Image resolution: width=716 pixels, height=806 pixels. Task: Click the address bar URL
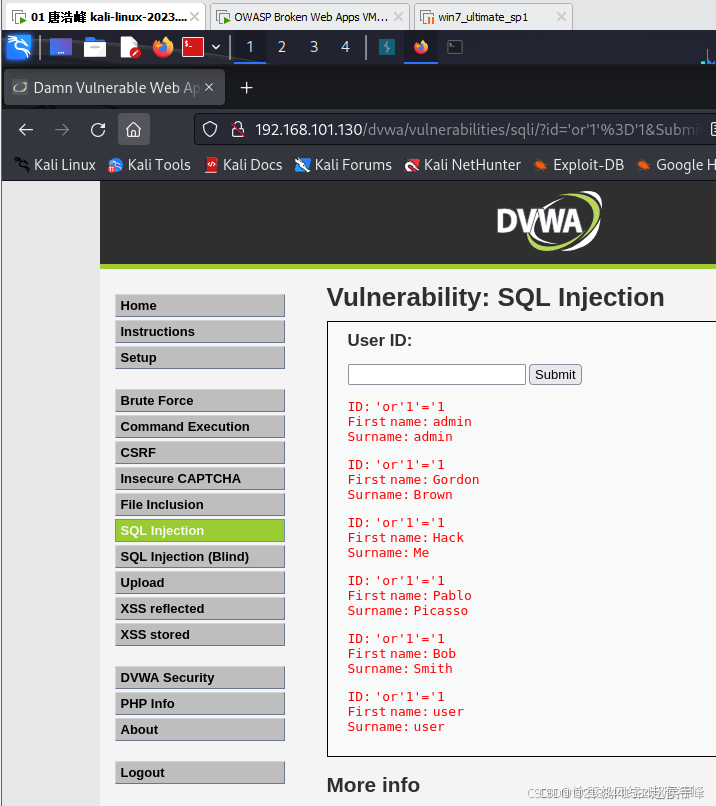click(478, 130)
